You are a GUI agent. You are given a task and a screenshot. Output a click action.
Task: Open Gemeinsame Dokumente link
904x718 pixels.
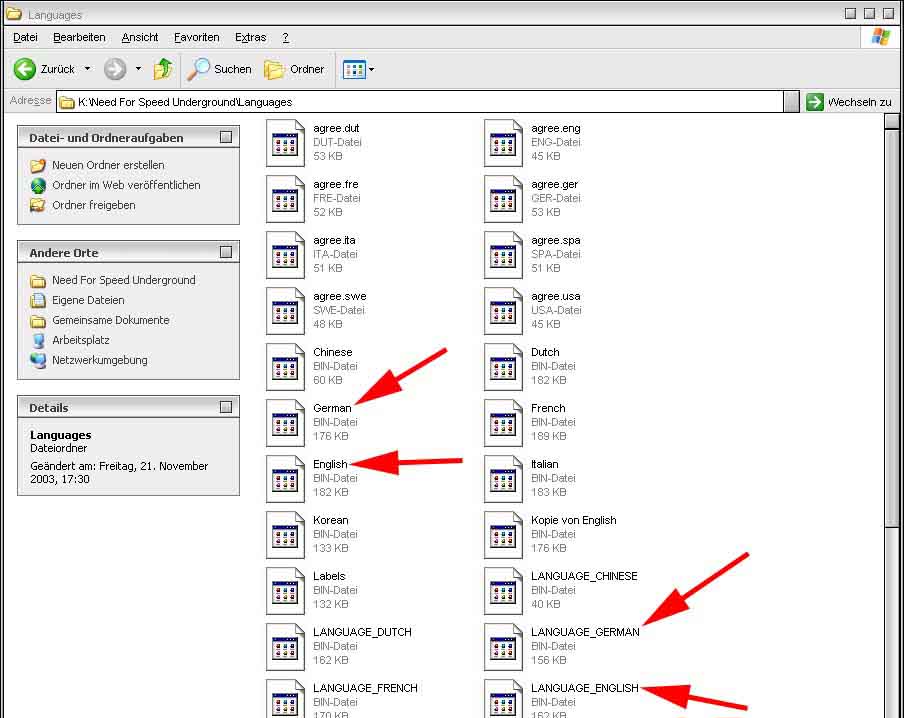click(x=111, y=320)
